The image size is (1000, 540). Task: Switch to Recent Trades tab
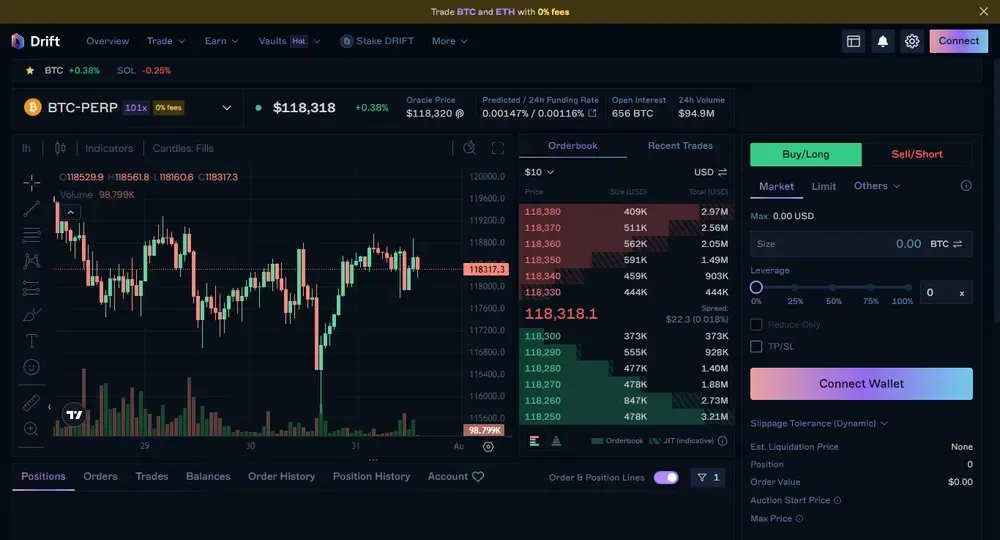[680, 146]
